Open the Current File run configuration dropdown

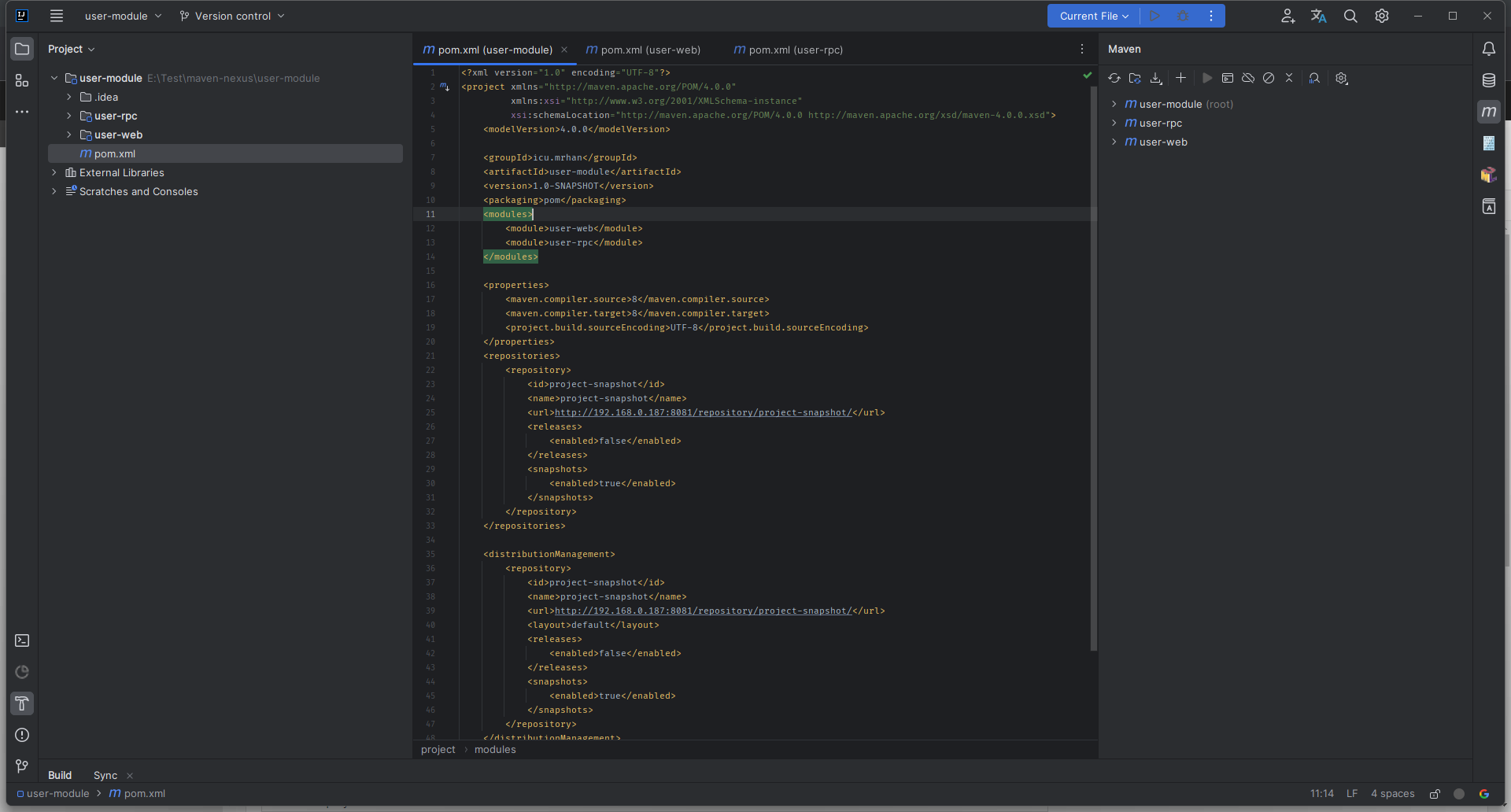(1094, 16)
